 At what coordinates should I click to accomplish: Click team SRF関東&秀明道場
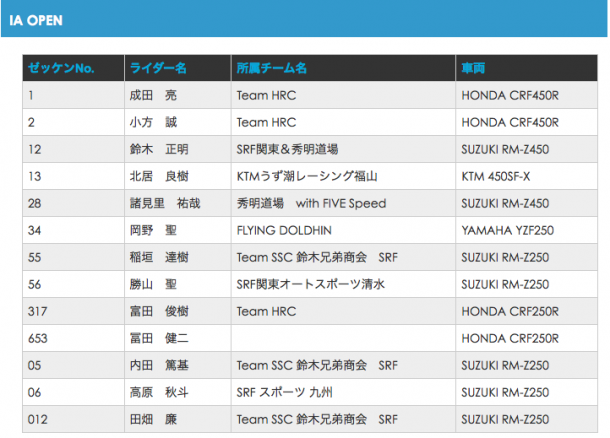[287, 149]
